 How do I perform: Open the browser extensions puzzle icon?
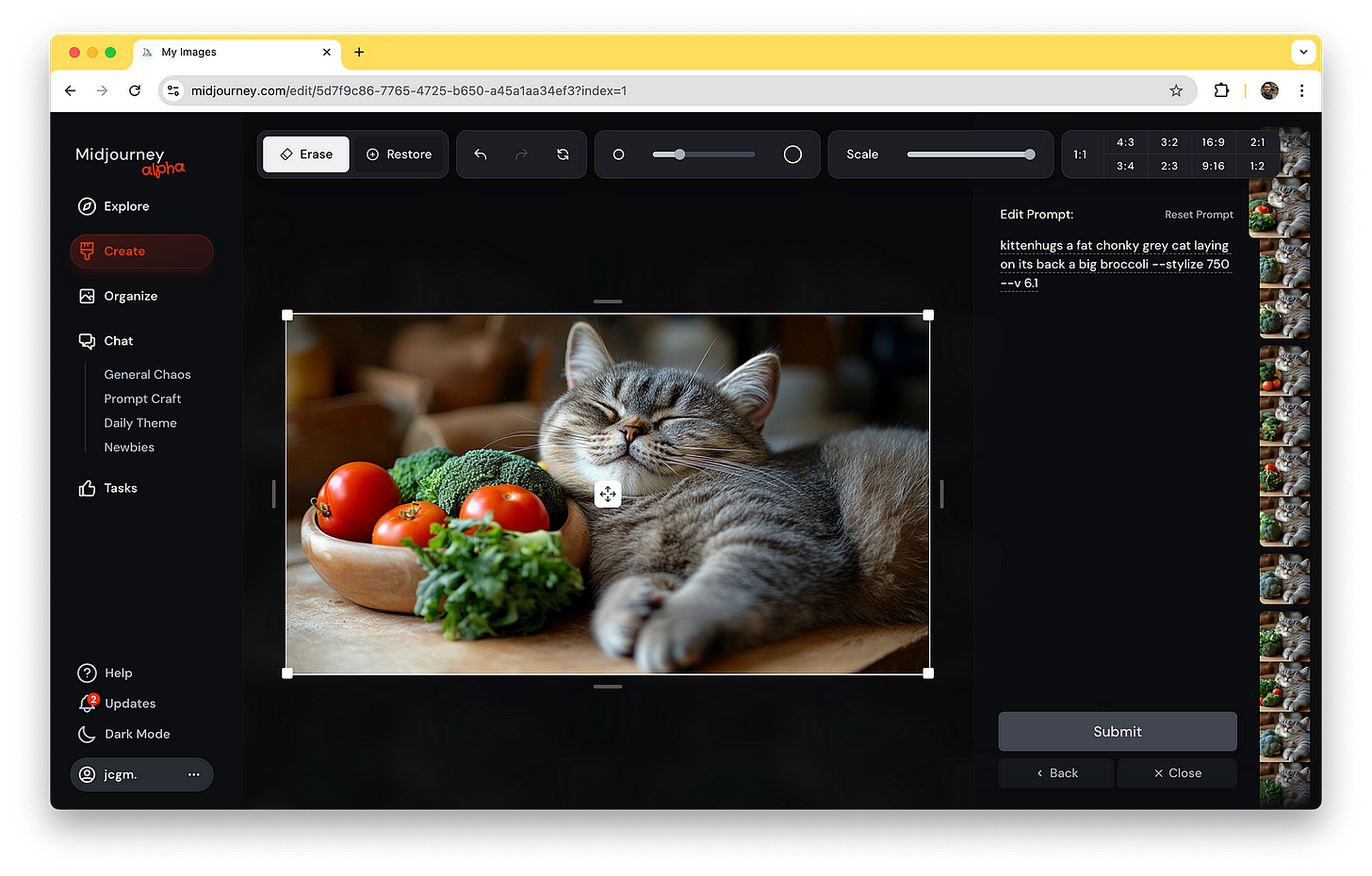[1221, 90]
